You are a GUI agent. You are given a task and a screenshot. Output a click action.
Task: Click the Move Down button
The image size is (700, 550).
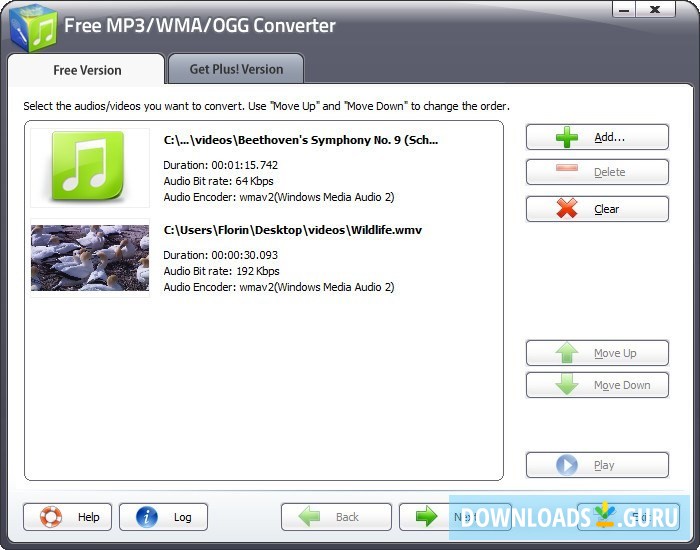(x=597, y=385)
